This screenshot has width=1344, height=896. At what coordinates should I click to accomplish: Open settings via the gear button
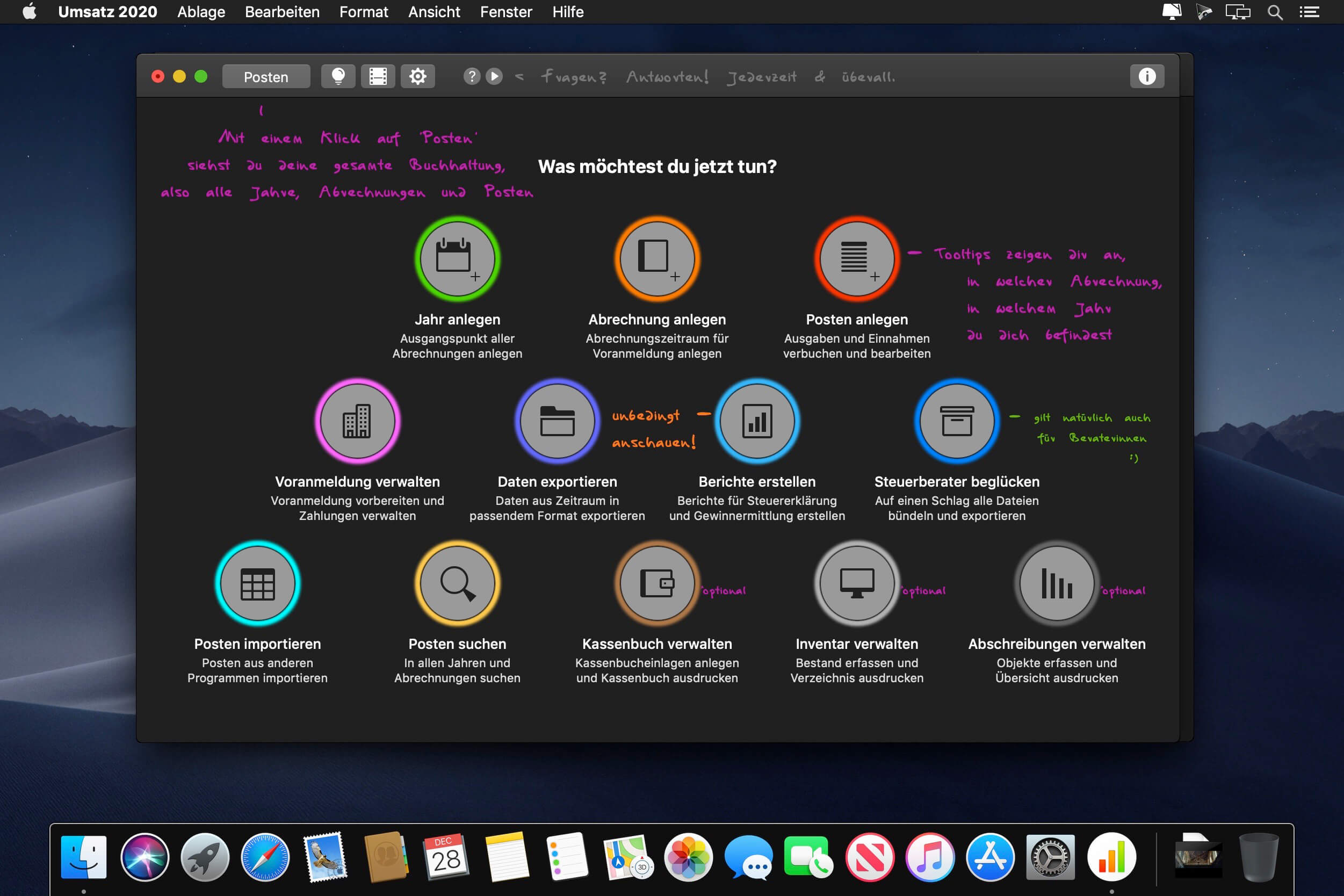click(418, 77)
